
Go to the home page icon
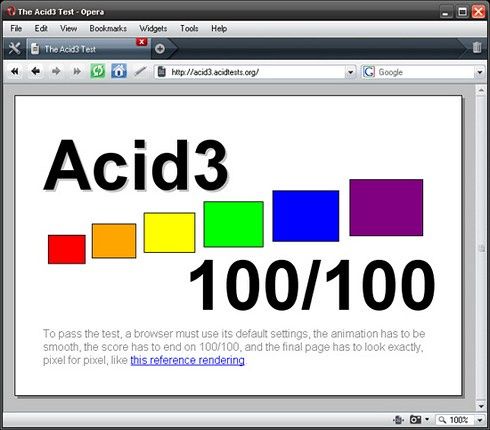119,71
